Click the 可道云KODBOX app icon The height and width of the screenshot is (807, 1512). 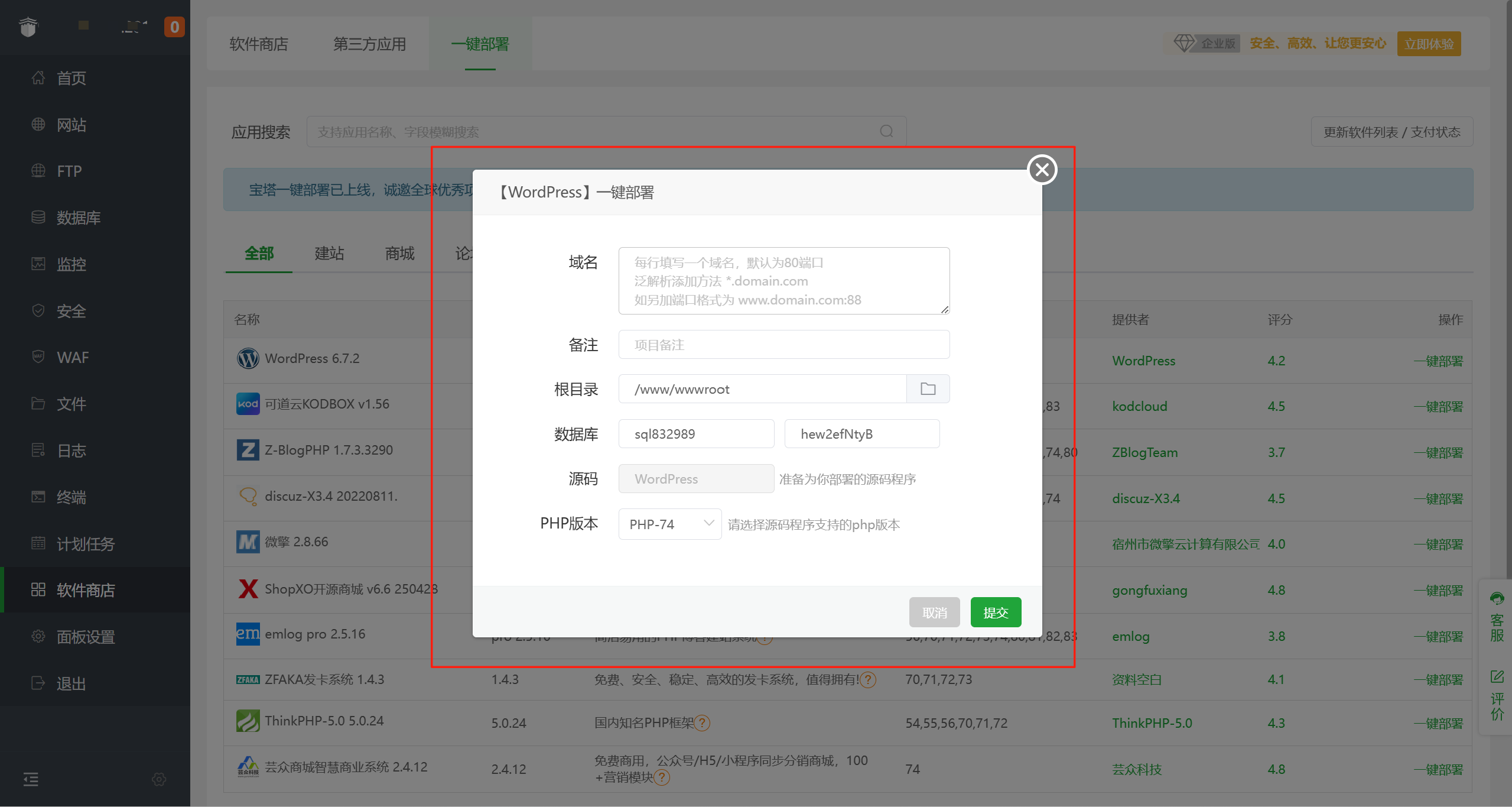(248, 404)
